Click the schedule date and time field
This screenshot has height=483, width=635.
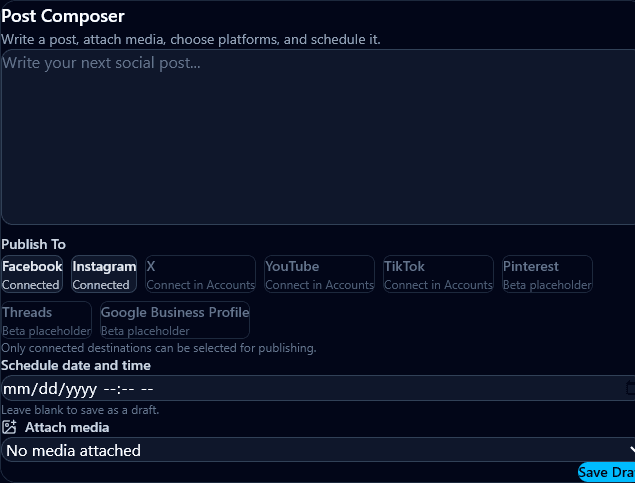tap(318, 388)
